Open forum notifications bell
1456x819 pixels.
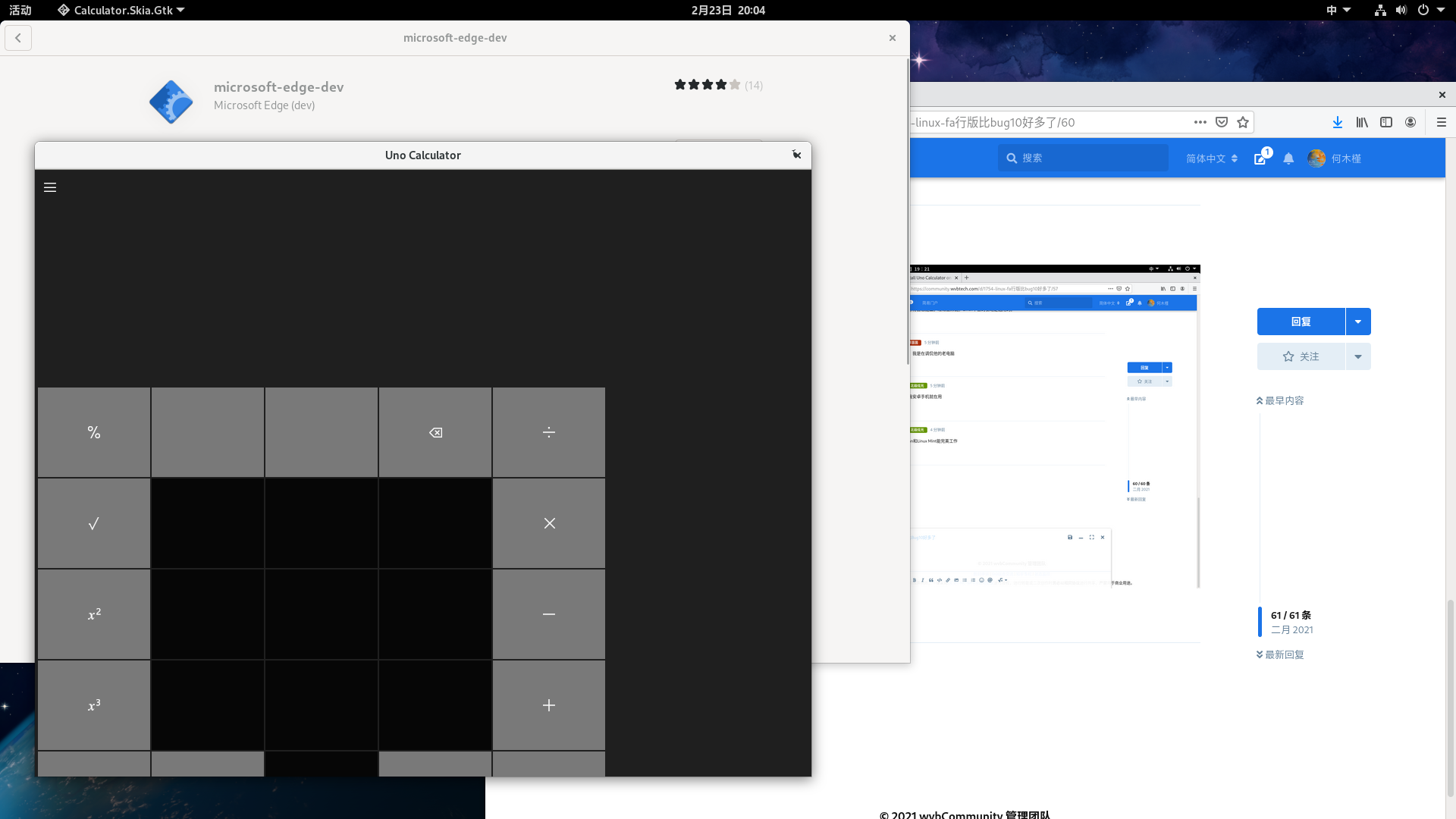coord(1288,158)
